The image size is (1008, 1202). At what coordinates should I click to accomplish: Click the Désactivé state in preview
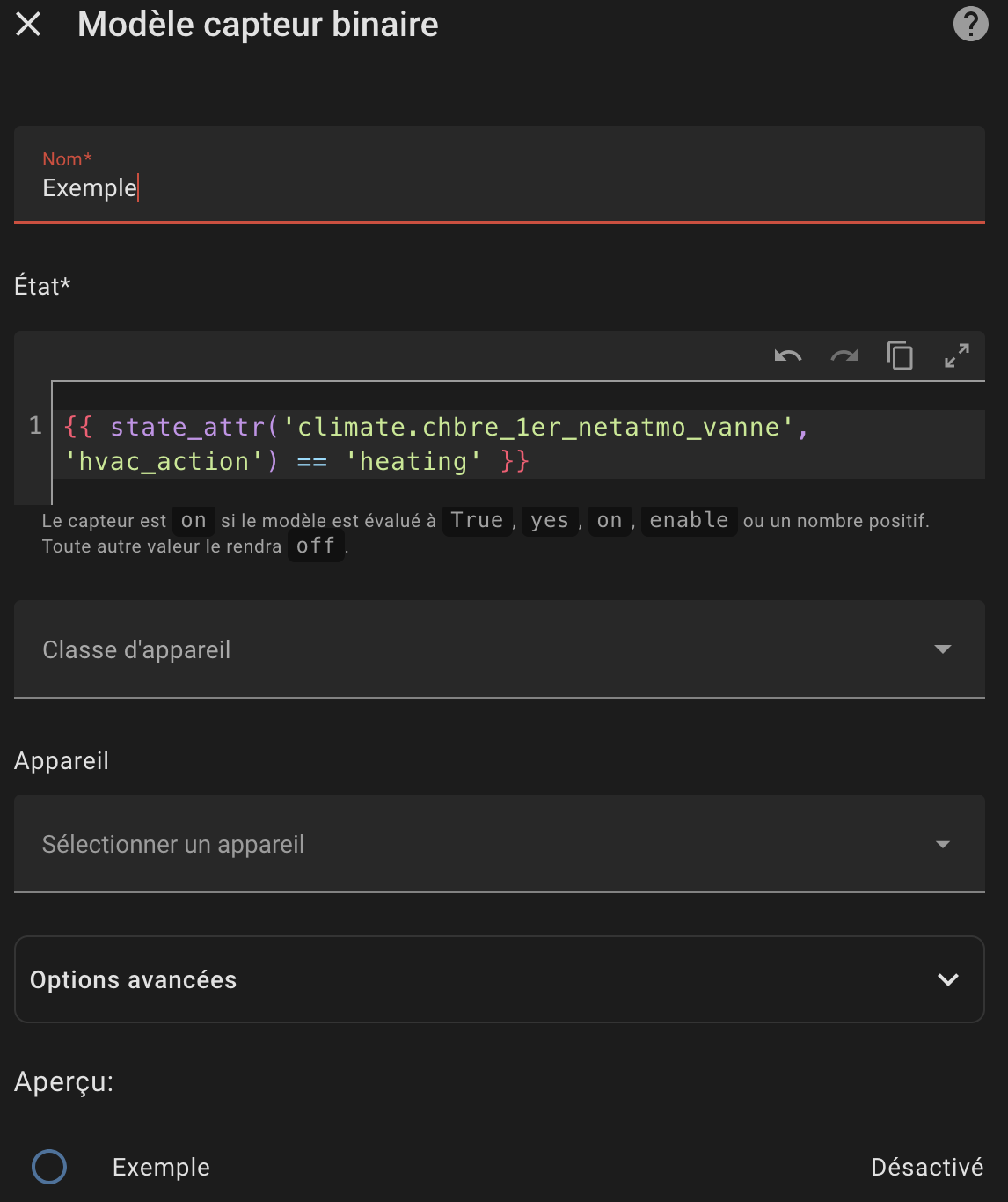point(926,1167)
